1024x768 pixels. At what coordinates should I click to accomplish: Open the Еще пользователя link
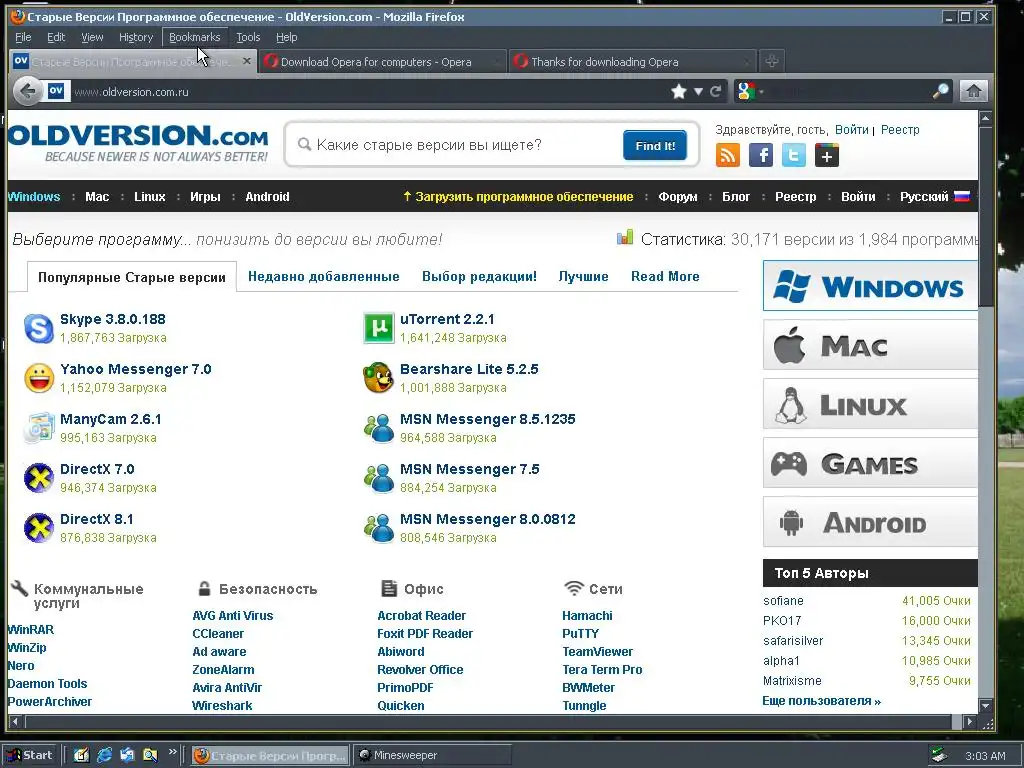(822, 701)
